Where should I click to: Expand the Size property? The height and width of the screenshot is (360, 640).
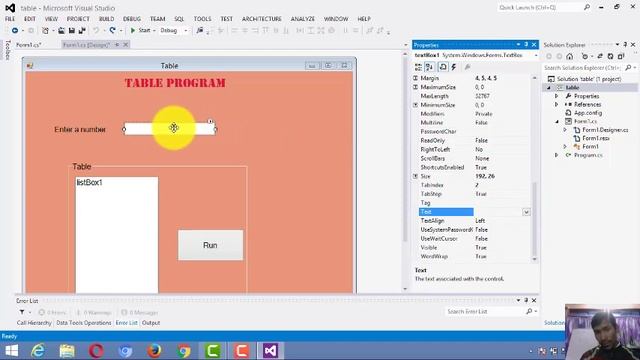tap(416, 176)
